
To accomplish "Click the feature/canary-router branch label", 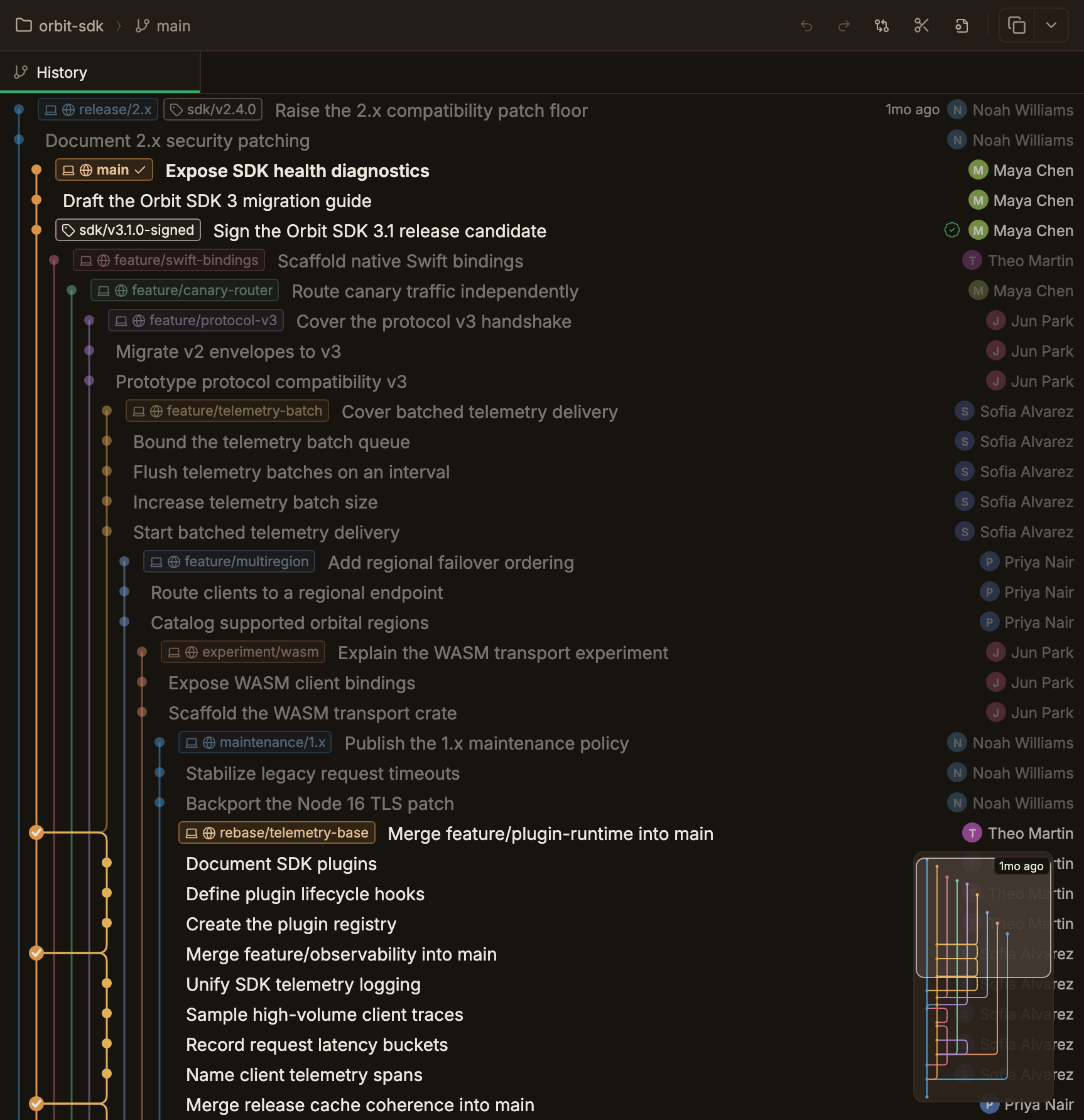I will point(185,290).
